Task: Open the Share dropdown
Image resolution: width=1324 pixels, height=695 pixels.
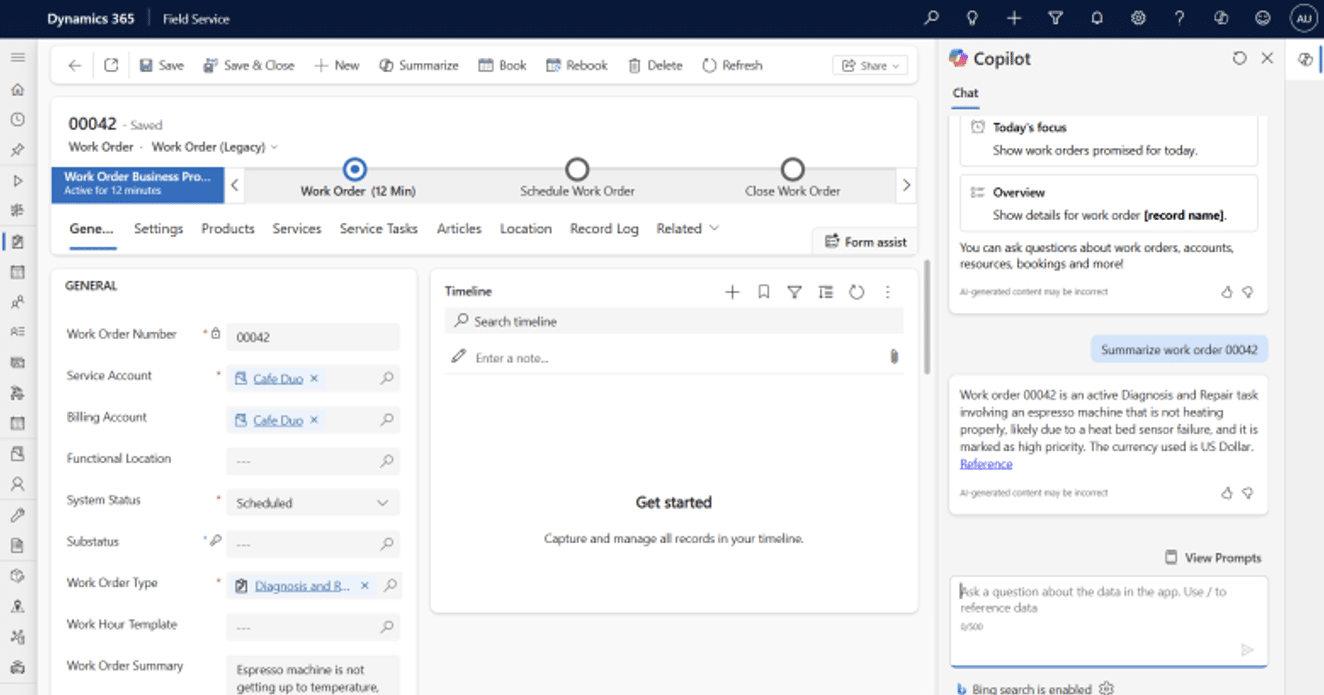Action: (x=870, y=65)
